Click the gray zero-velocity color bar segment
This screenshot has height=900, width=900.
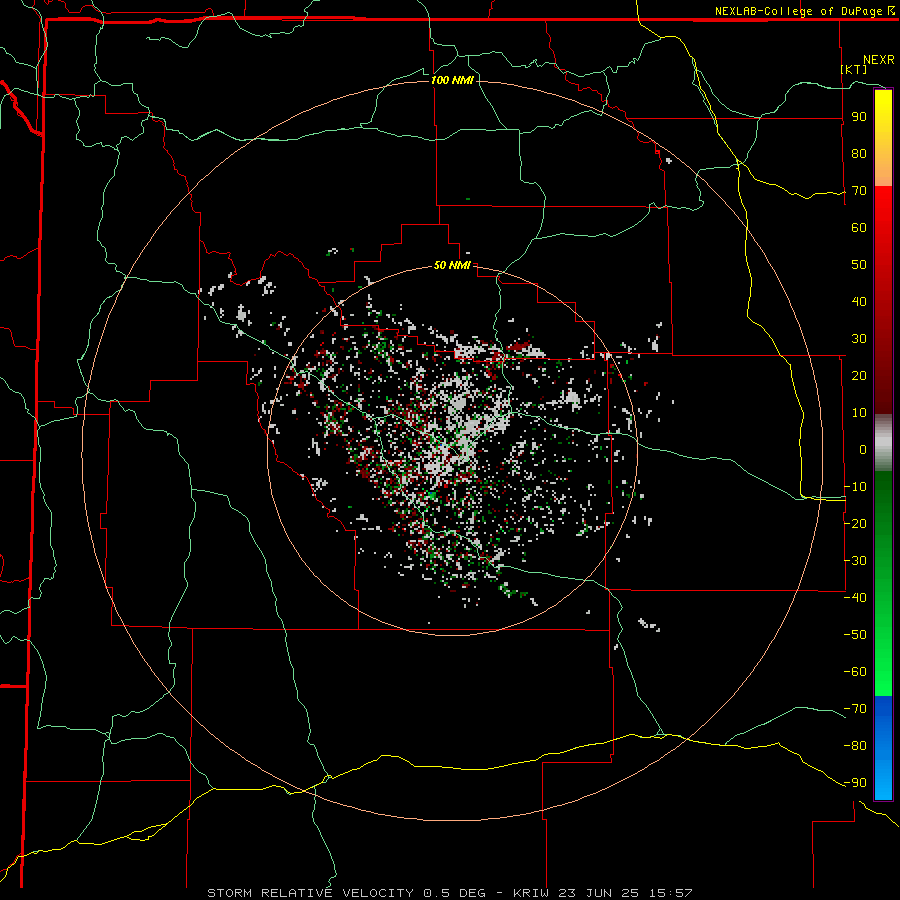click(883, 443)
